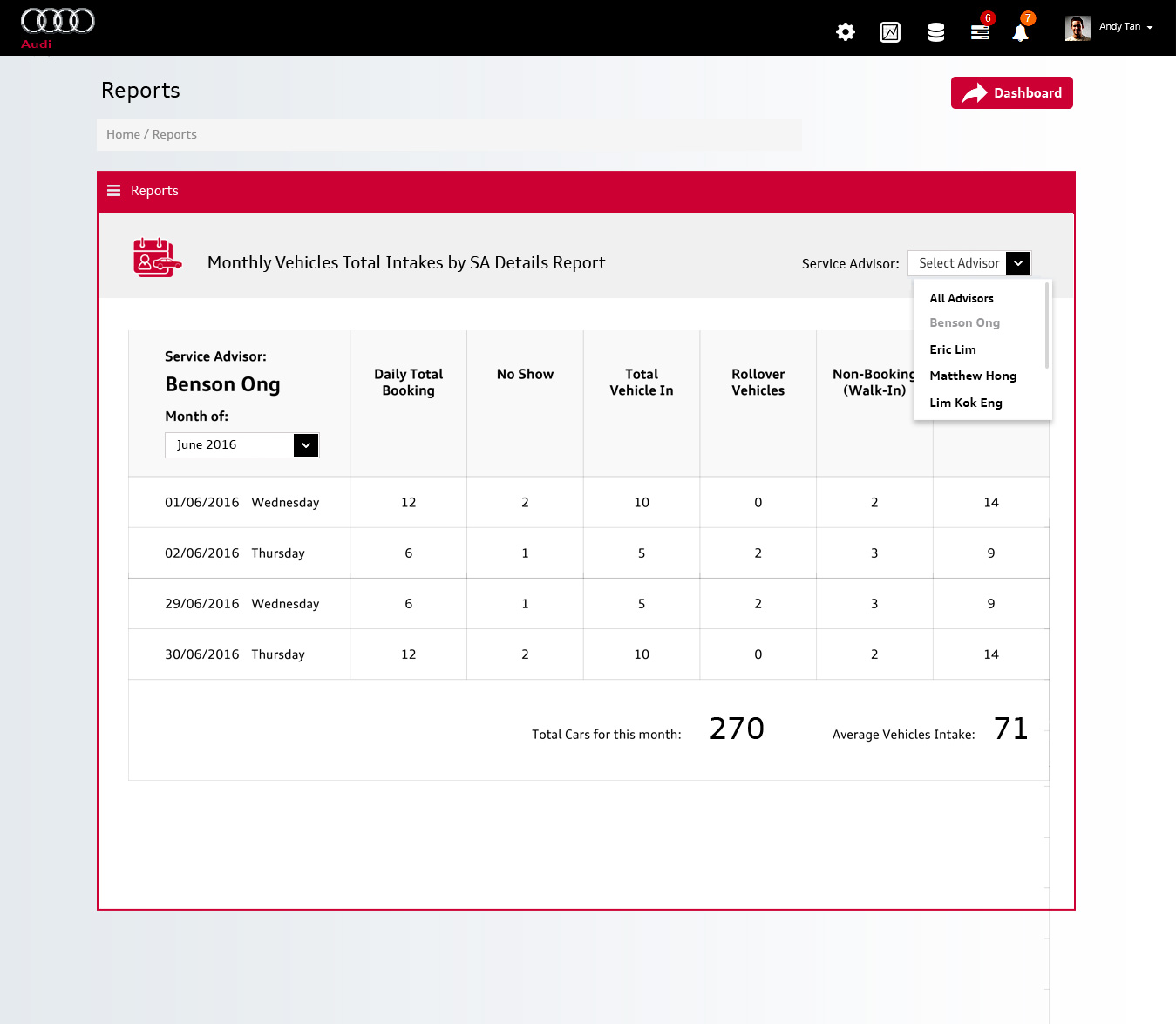This screenshot has height=1024, width=1176.
Task: Collapse the Select Advisor dropdown arrow
Action: tap(1018, 263)
